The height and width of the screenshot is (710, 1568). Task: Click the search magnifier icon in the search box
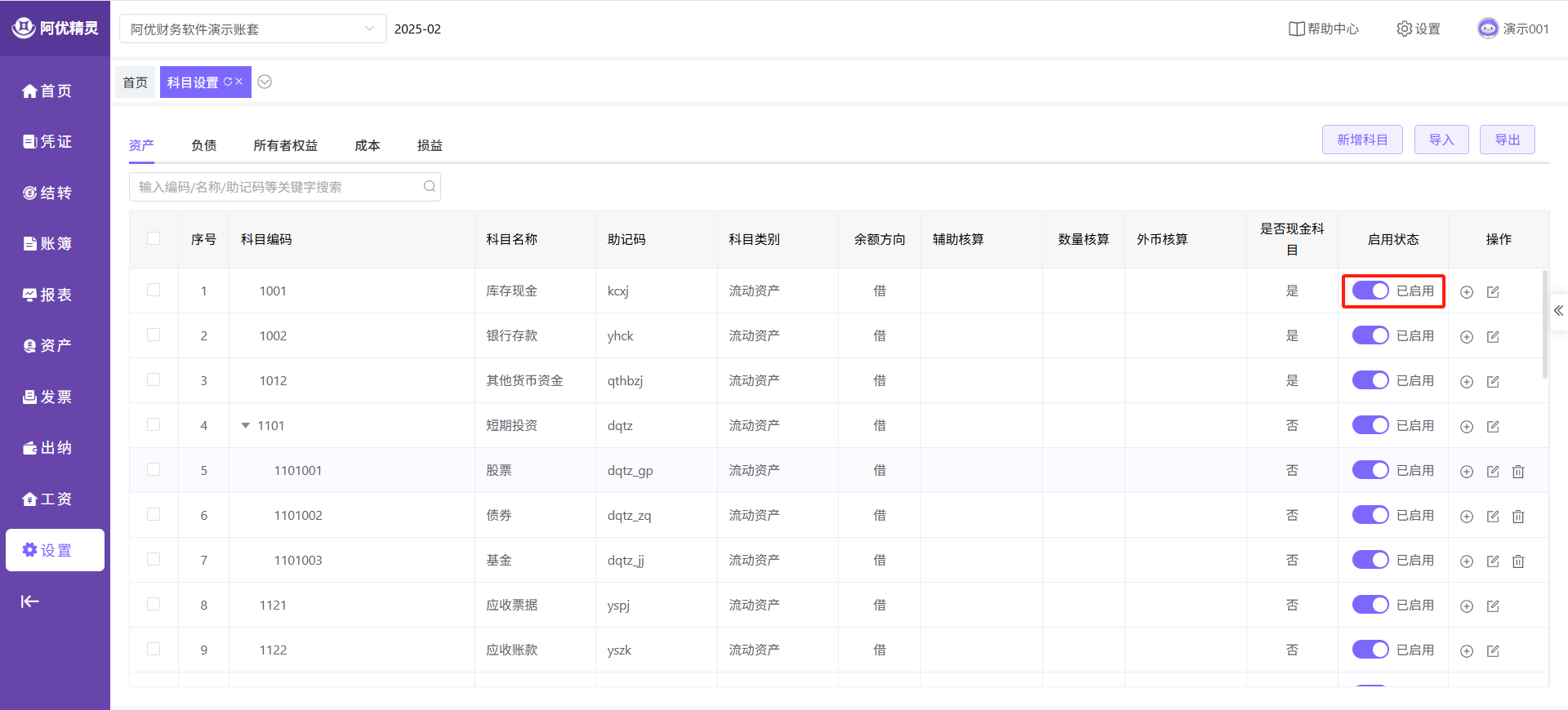click(430, 187)
